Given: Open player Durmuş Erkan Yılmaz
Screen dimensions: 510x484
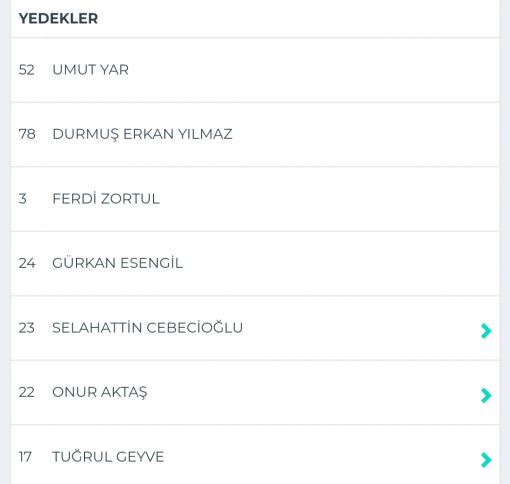Looking at the screenshot, I should click(x=142, y=134).
